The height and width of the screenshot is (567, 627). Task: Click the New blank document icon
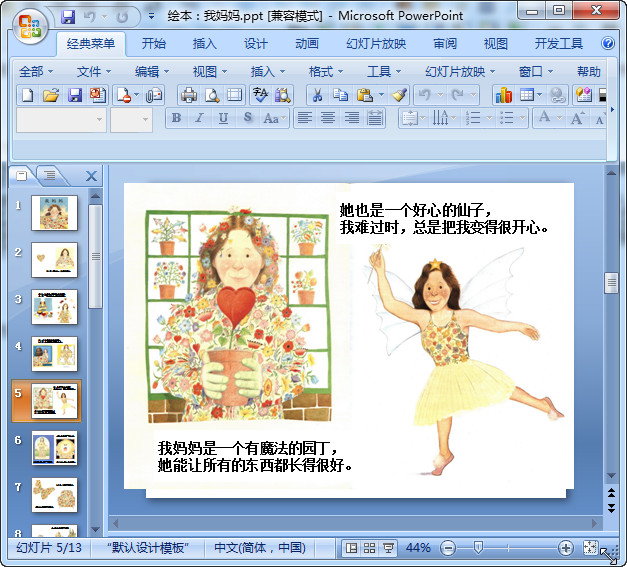tap(28, 95)
